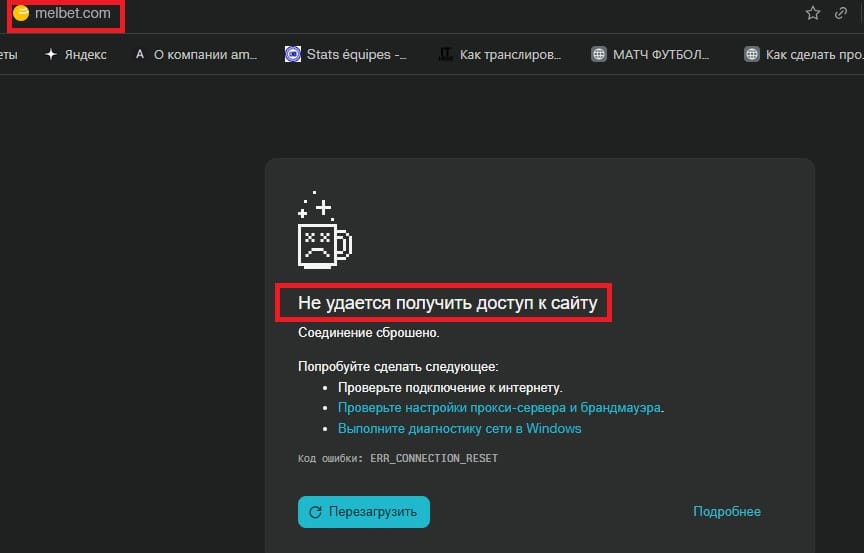
Task: Open the 'Как транслиров...' bookmark
Action: 500,55
